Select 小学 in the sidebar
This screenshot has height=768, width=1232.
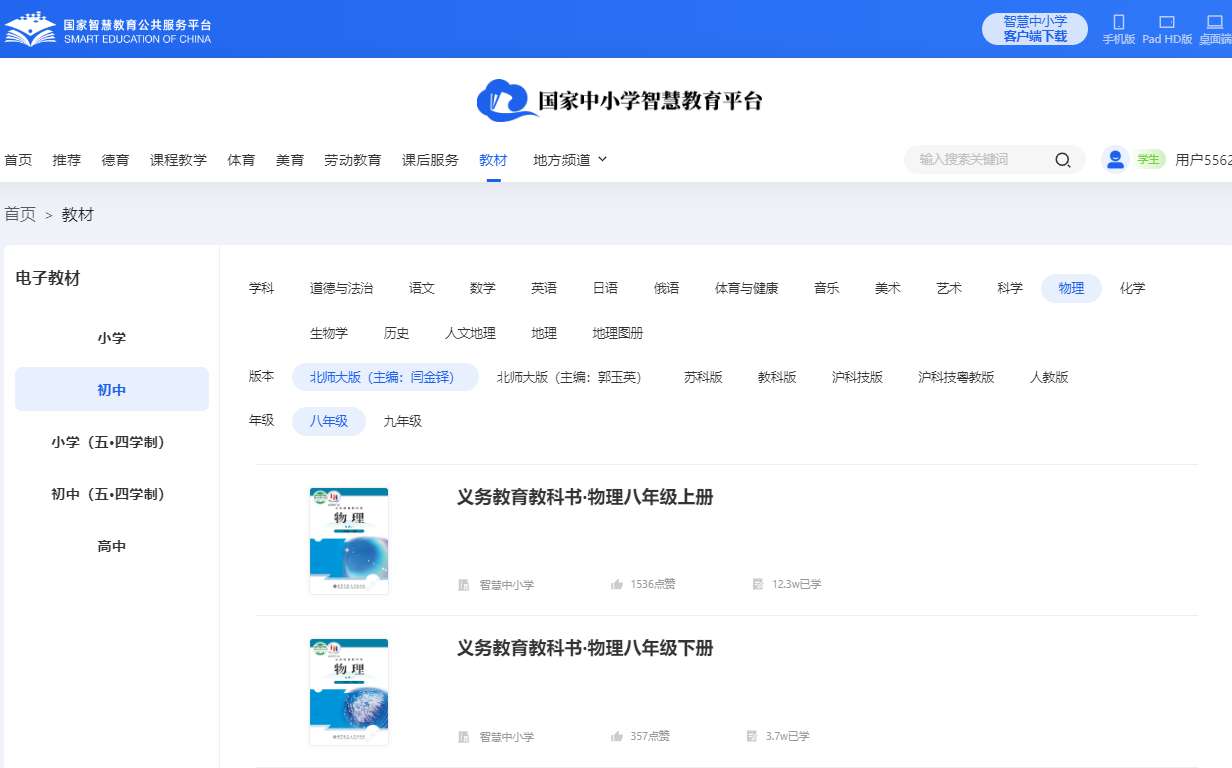[x=112, y=338]
